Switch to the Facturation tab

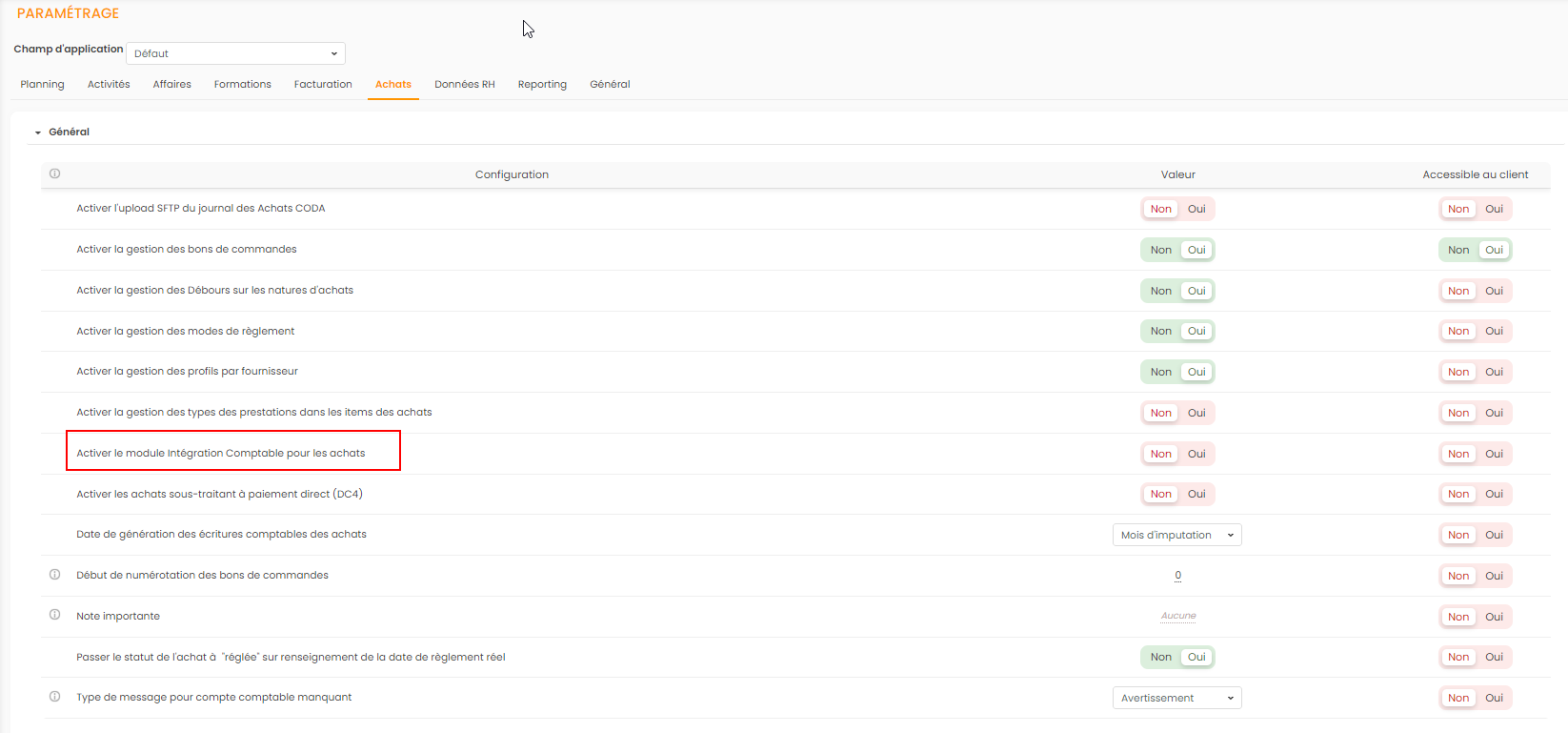(x=323, y=84)
